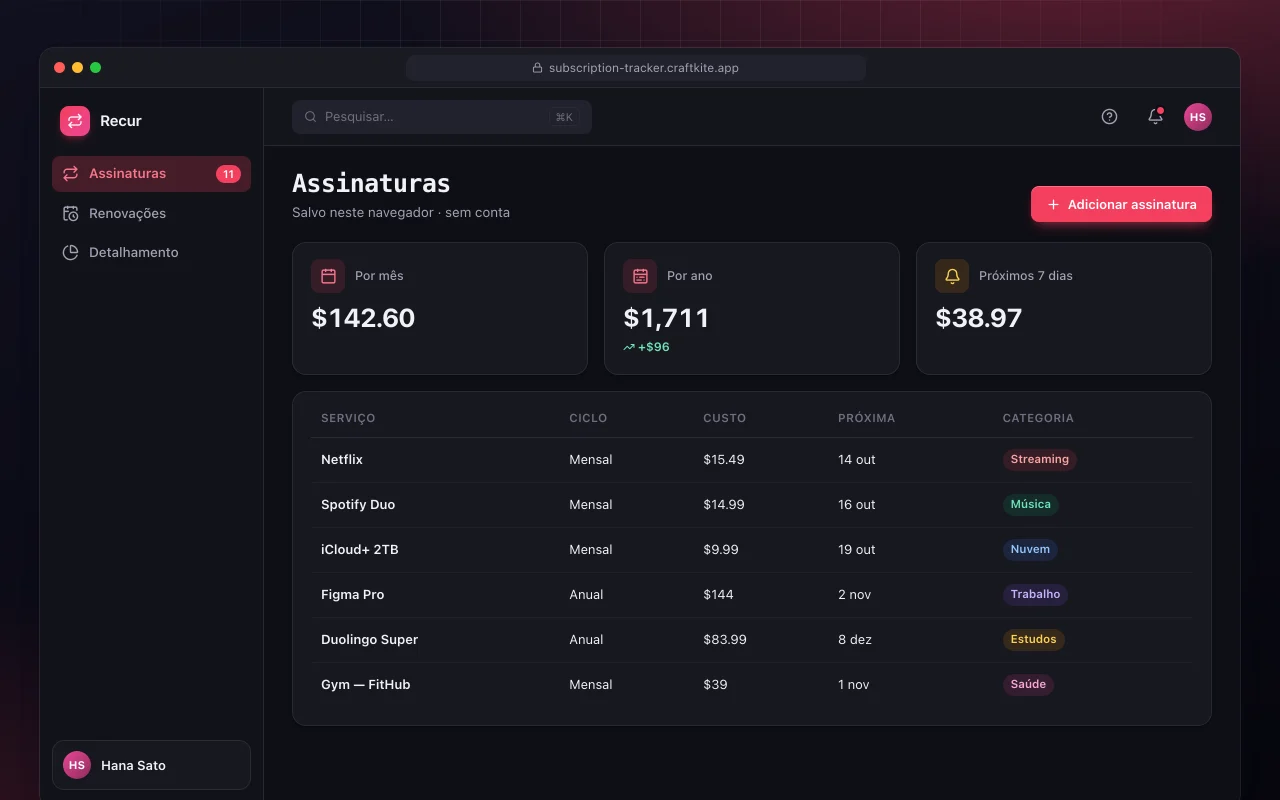Click the Hana Sato avatar in sidebar
This screenshot has width=1280, height=800.
pyautogui.click(x=77, y=765)
